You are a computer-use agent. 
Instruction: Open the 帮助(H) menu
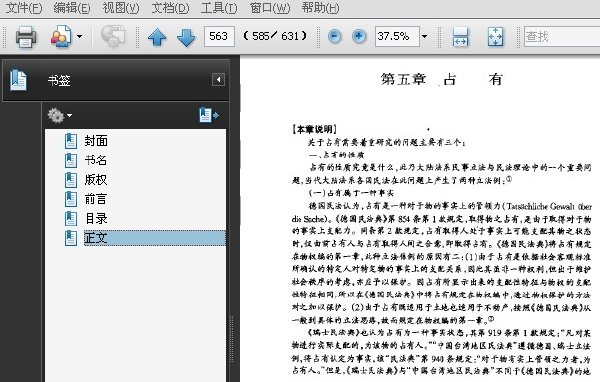coord(320,8)
